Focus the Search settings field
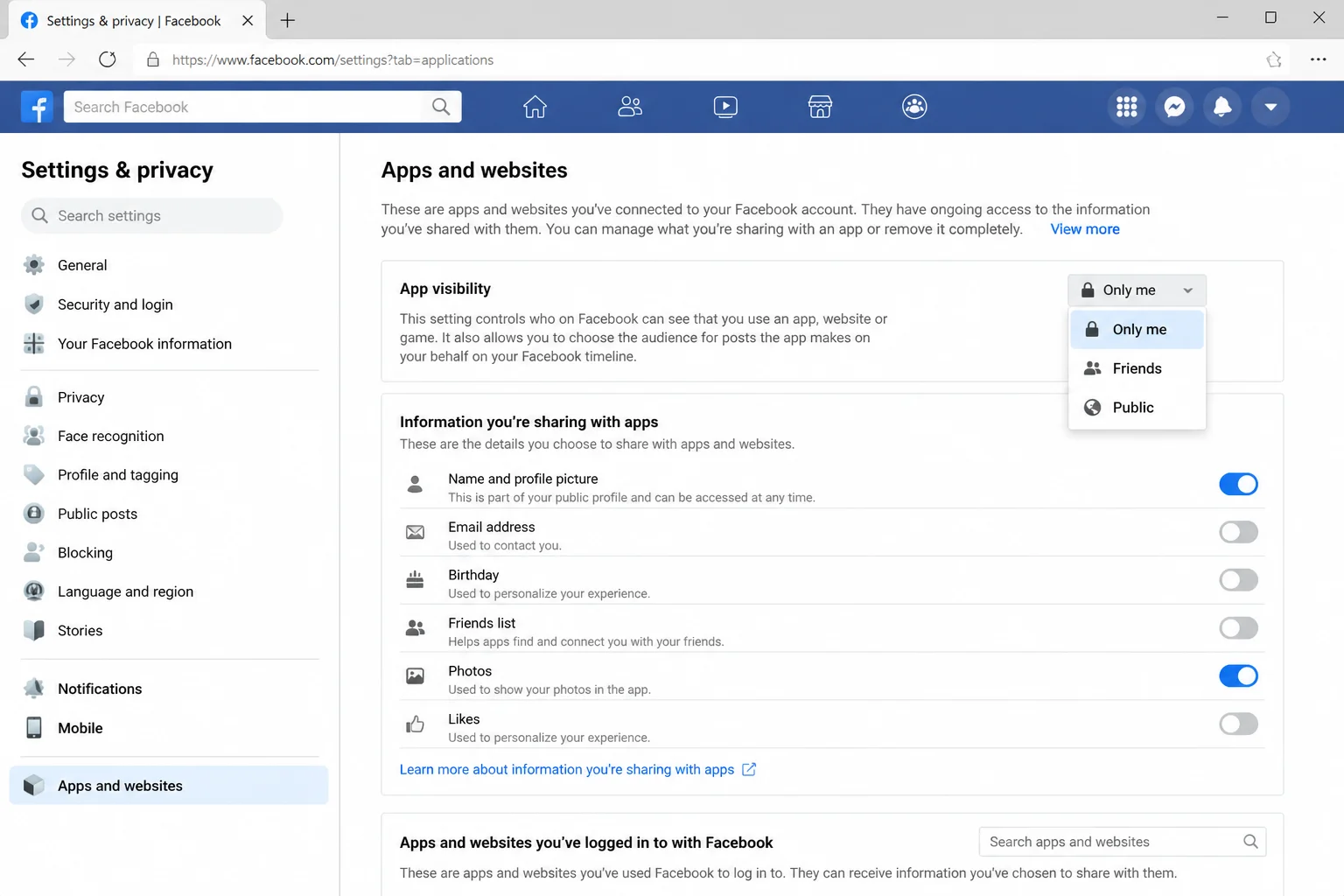The height and width of the screenshot is (896, 1344). point(152,216)
